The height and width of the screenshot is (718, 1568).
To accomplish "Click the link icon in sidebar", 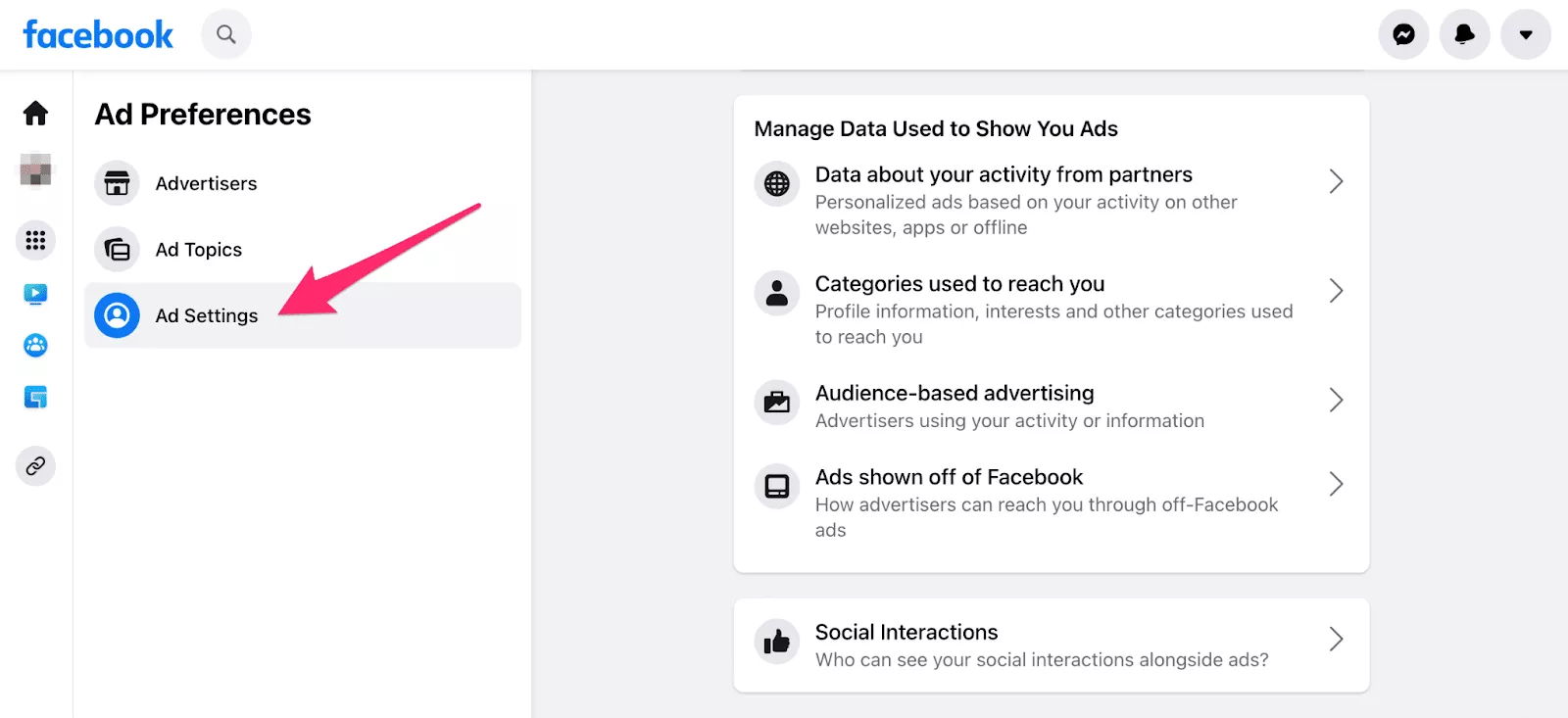I will pyautogui.click(x=36, y=466).
